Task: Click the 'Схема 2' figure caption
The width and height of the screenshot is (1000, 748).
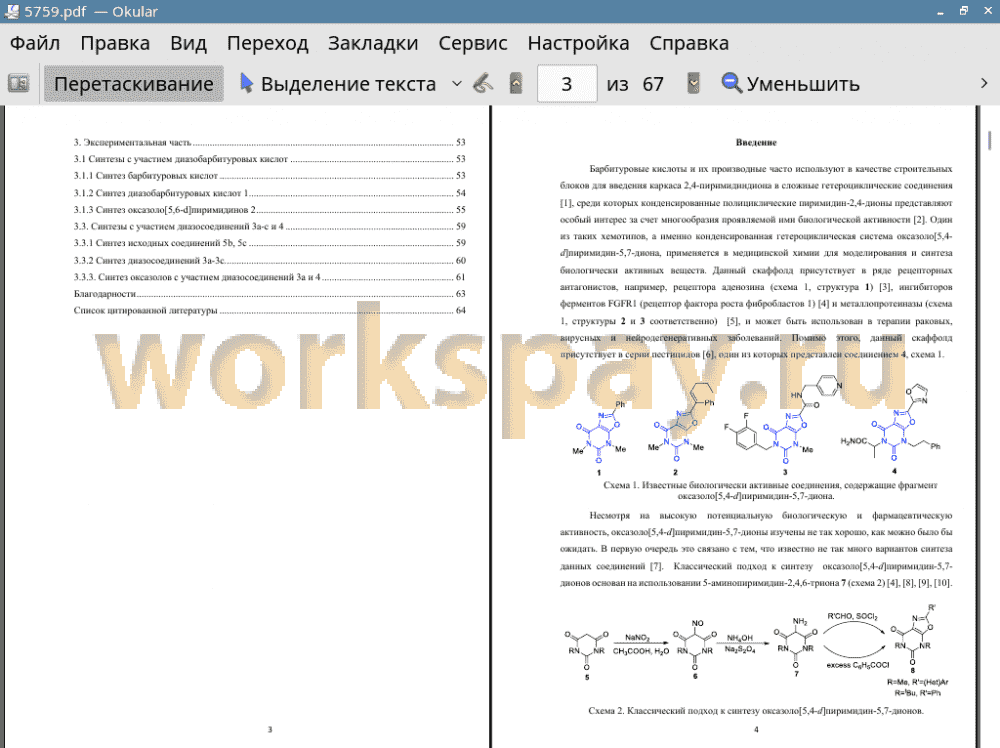Action: click(756, 710)
